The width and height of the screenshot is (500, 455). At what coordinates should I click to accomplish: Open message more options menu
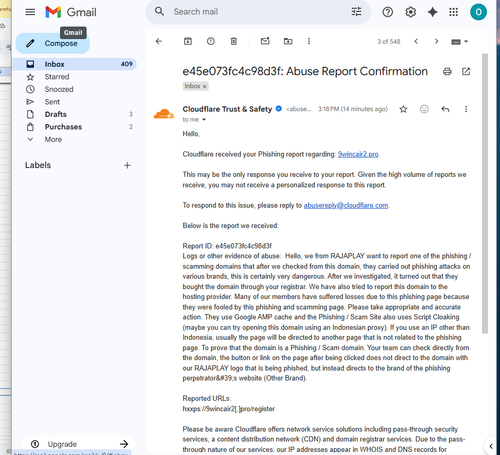[x=466, y=109]
